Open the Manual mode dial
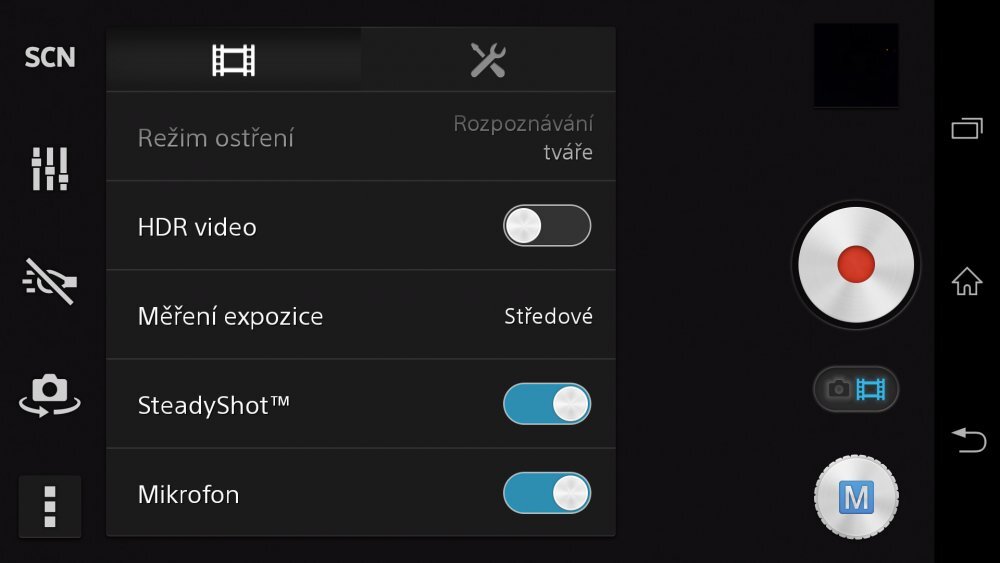The height and width of the screenshot is (563, 1000). (856, 497)
